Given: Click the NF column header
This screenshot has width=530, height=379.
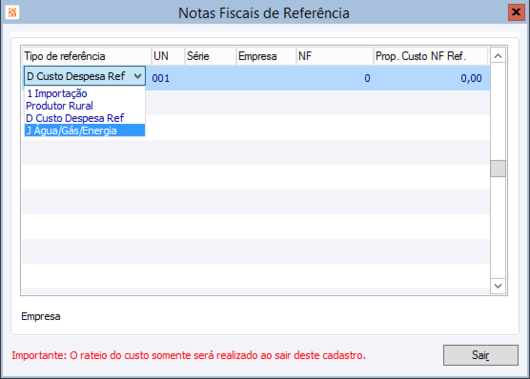Looking at the screenshot, I should 335,56.
